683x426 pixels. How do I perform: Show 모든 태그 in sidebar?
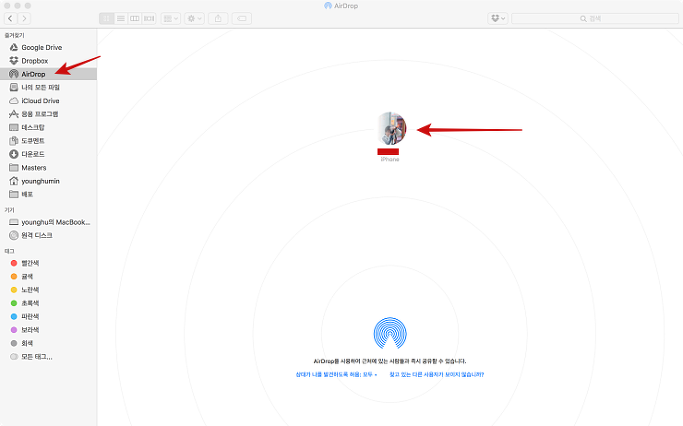(48, 357)
